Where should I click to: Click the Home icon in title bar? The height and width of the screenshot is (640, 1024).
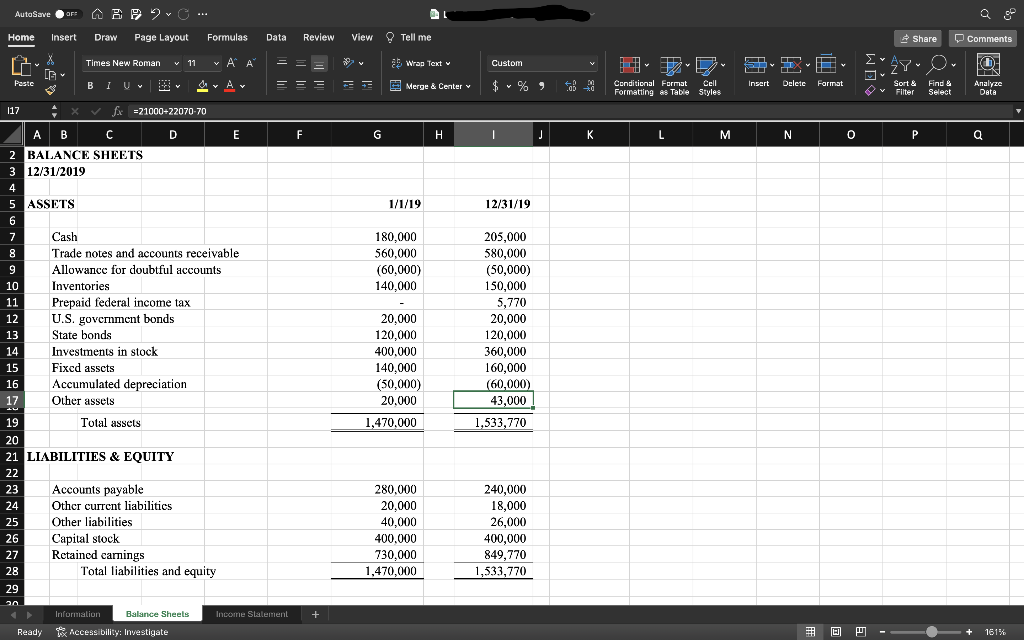[x=97, y=14]
